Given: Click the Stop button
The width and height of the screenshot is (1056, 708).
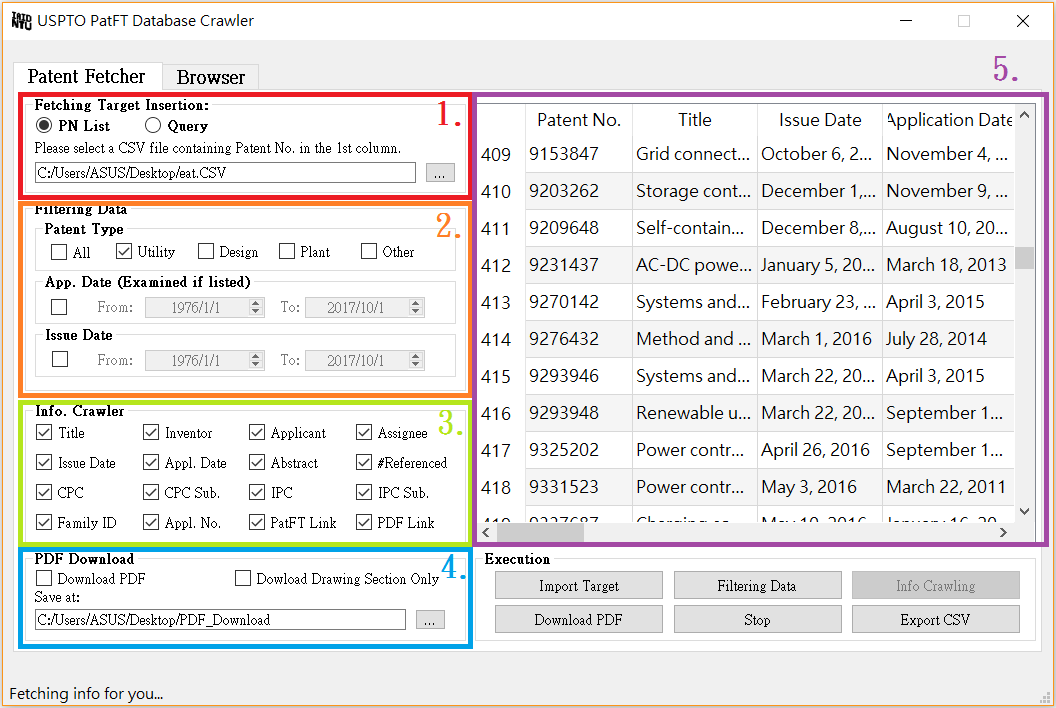Looking at the screenshot, I should tap(757, 619).
